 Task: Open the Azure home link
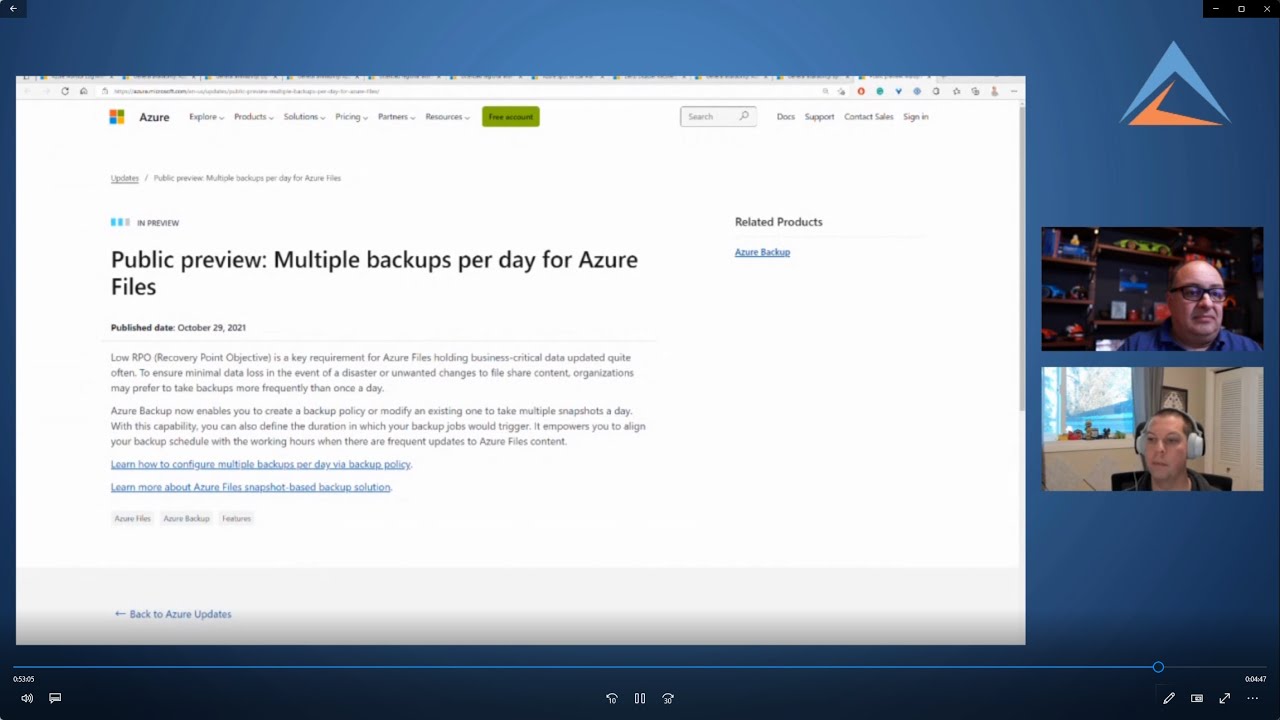coord(154,117)
